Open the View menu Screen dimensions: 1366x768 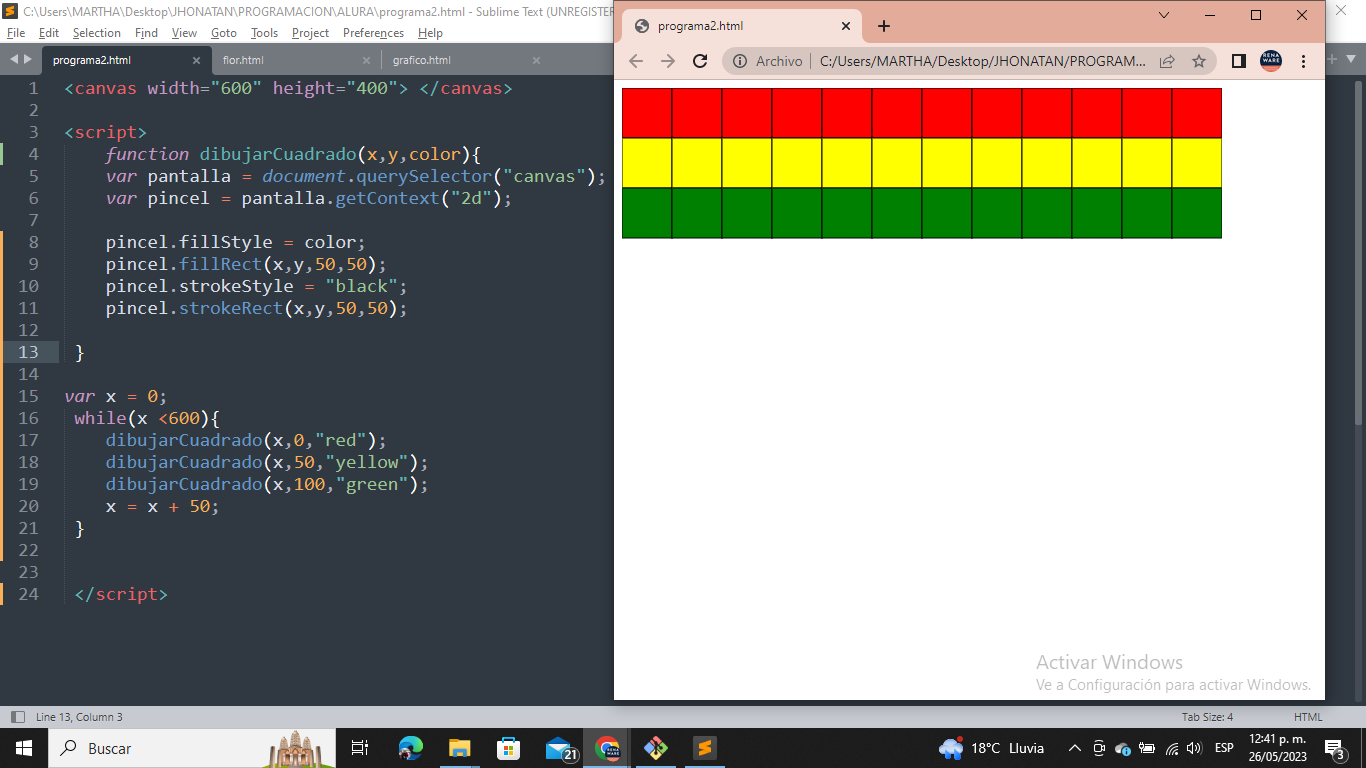(x=184, y=33)
